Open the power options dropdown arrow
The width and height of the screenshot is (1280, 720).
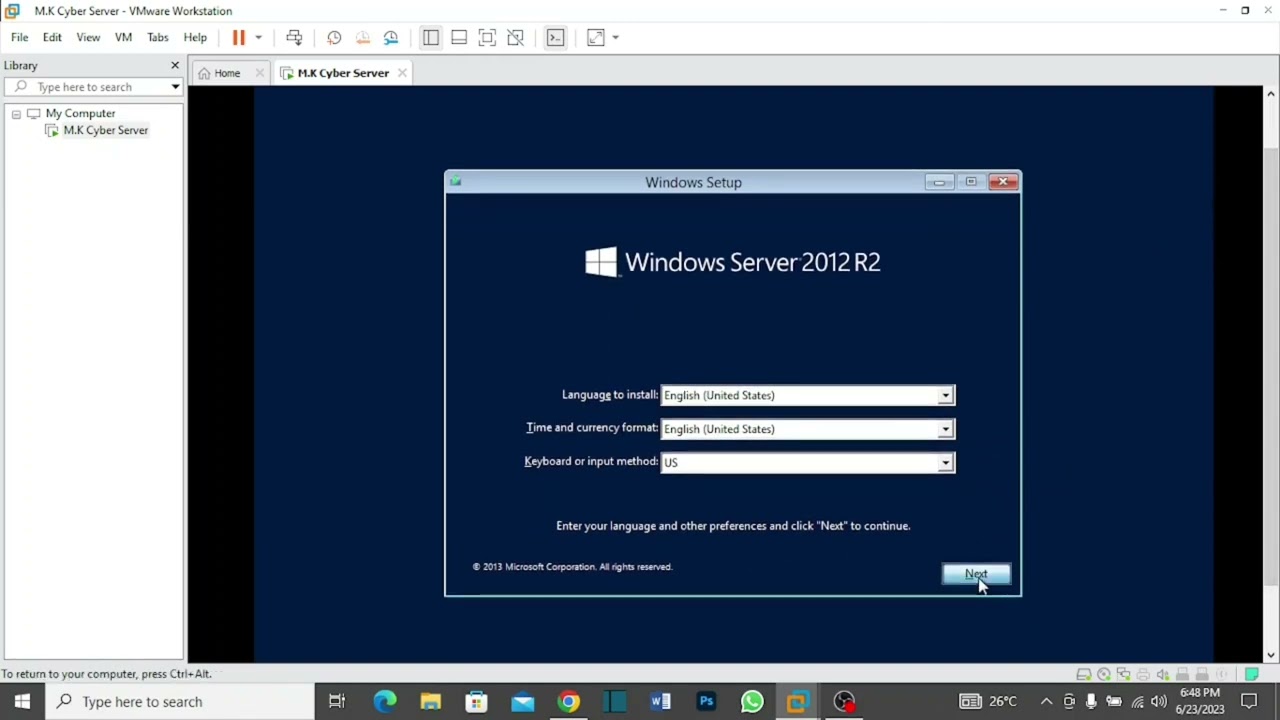(x=258, y=37)
